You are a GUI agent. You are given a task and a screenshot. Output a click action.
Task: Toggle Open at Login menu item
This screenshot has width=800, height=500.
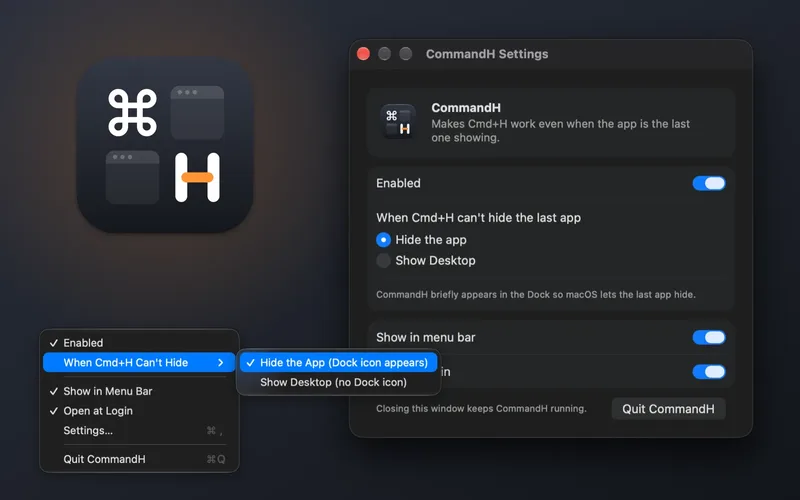pyautogui.click(x=139, y=411)
